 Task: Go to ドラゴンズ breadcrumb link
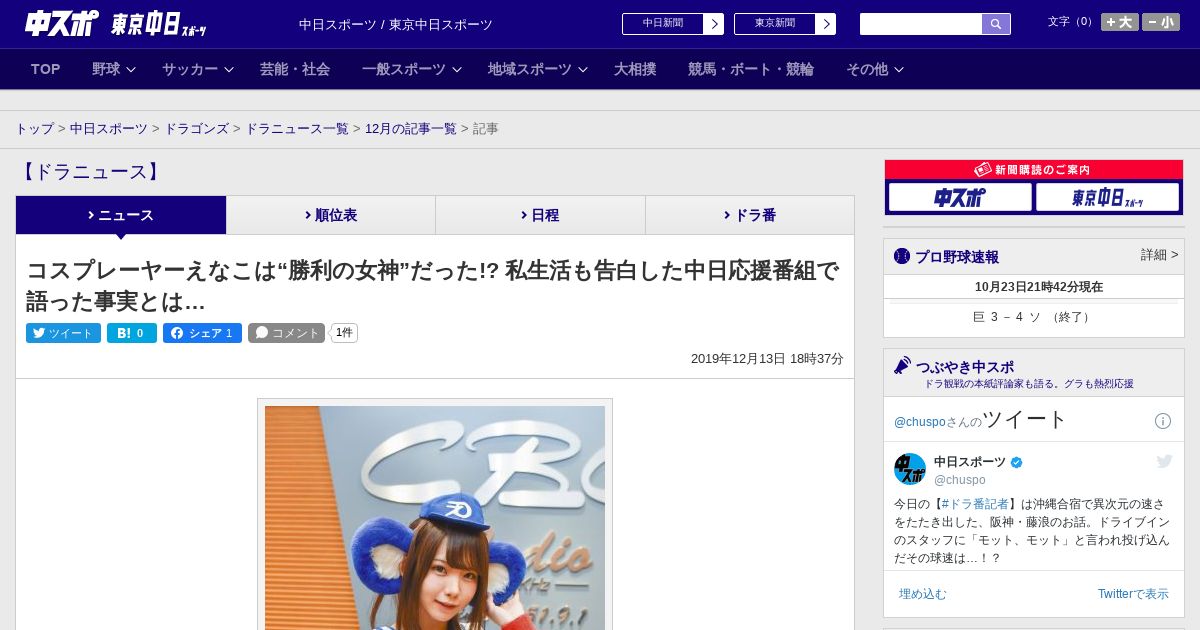coord(197,129)
